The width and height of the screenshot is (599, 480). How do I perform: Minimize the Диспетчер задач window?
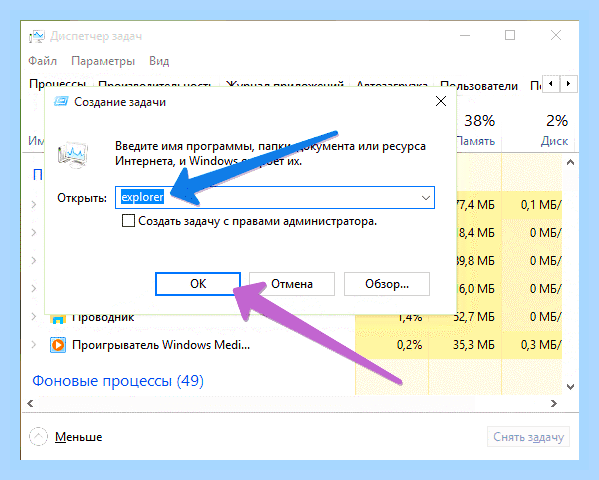pyautogui.click(x=465, y=36)
